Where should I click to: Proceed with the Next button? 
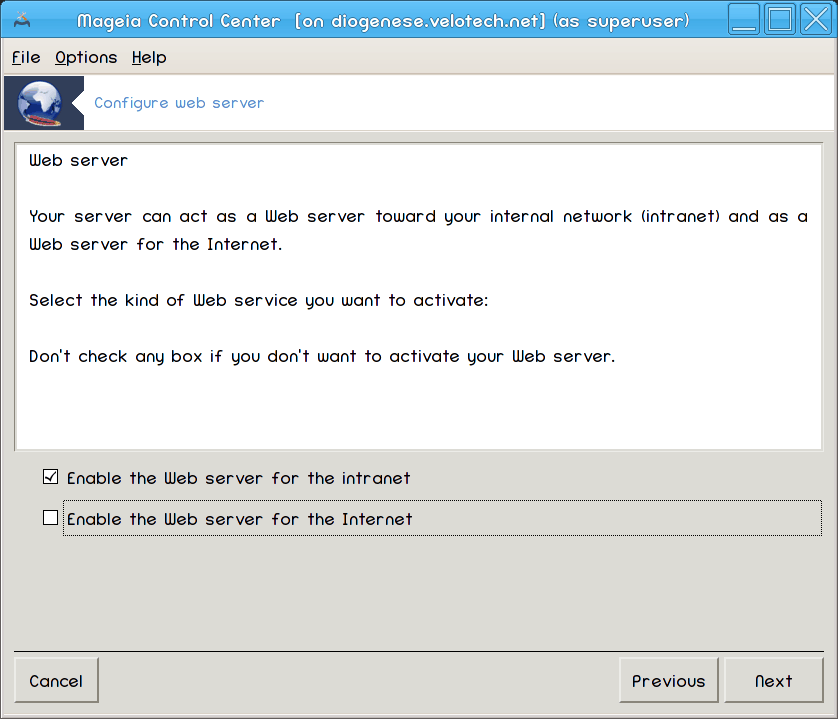pos(773,681)
